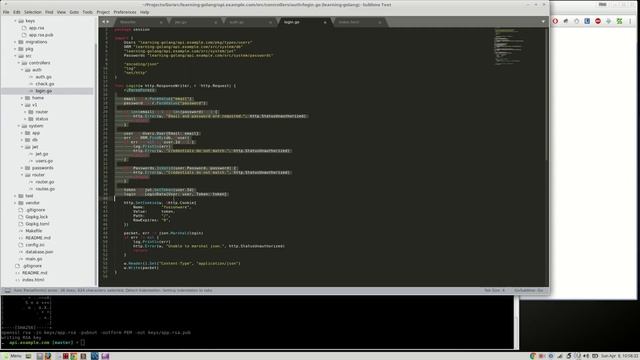This screenshot has height=360, width=640.
Task: Collapse the system folder
Action: coord(19,126)
